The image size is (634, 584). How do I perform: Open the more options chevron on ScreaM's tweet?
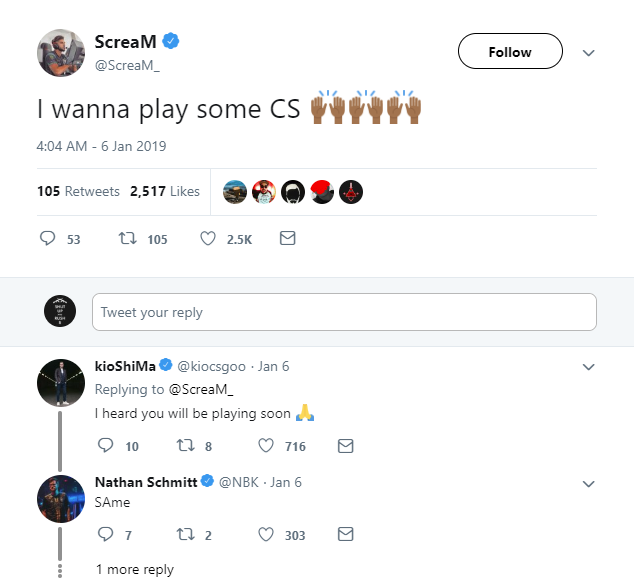[589, 53]
